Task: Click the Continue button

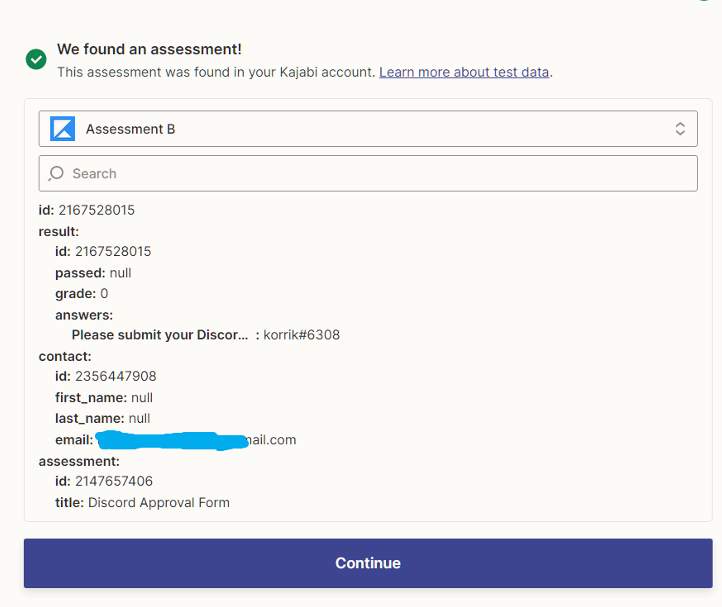Action: [368, 563]
